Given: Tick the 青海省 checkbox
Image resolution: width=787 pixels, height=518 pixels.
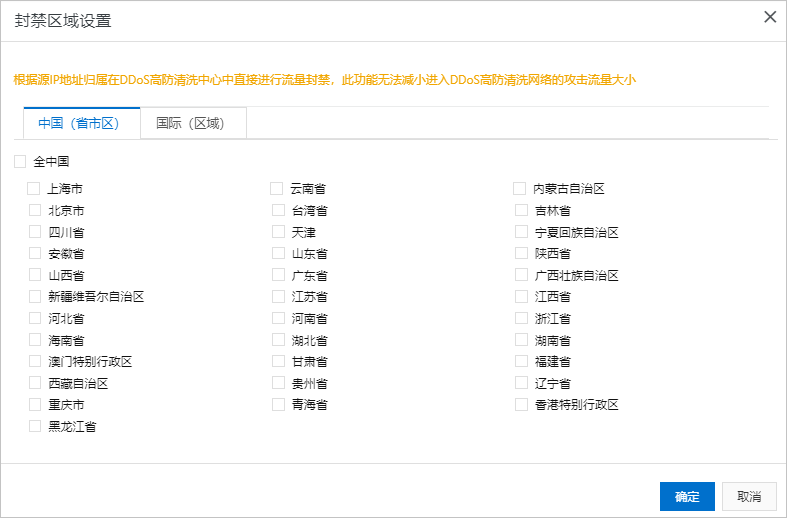Looking at the screenshot, I should point(278,404).
